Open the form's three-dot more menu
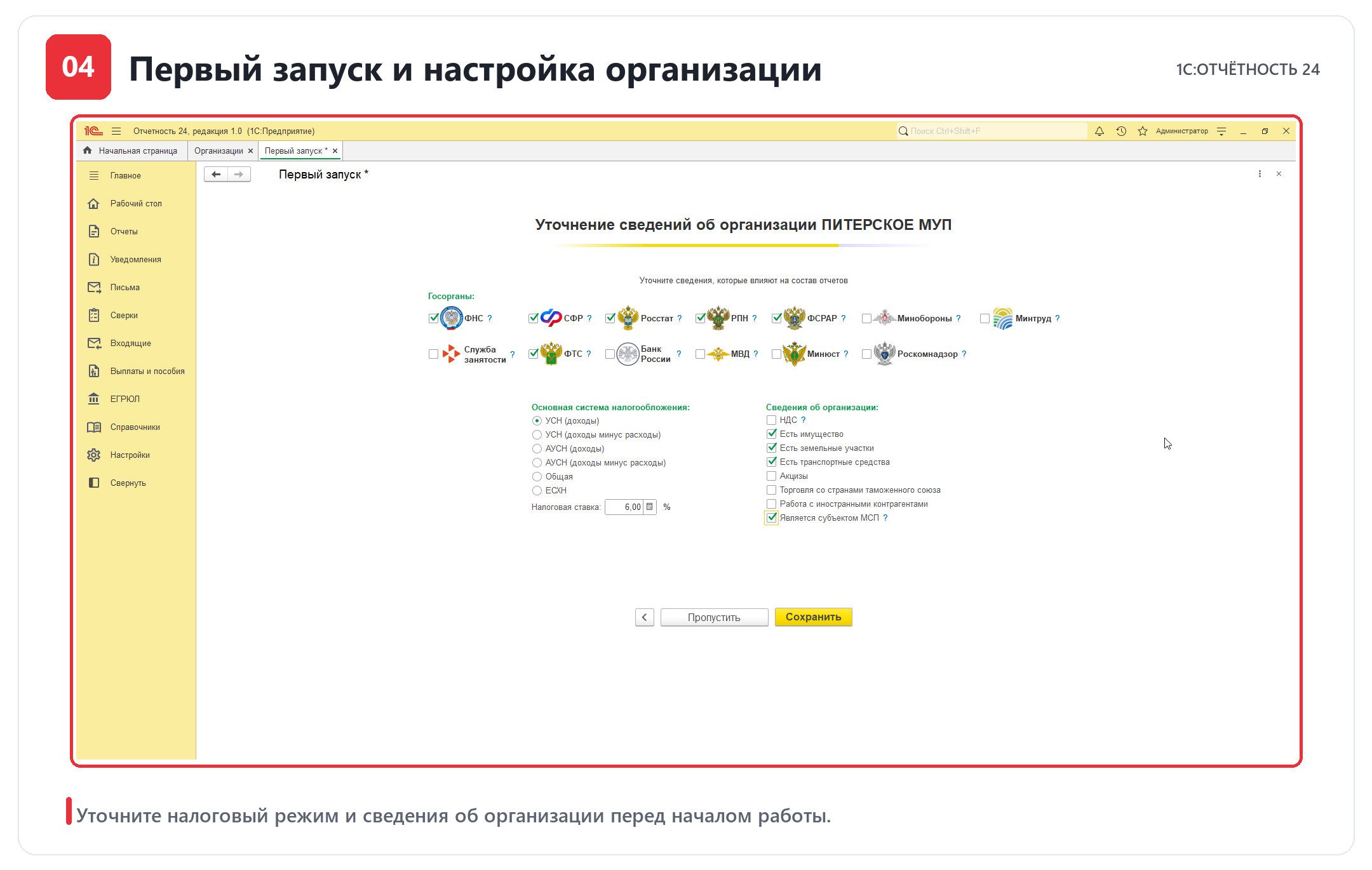This screenshot has width=1372, height=870. (x=1260, y=174)
